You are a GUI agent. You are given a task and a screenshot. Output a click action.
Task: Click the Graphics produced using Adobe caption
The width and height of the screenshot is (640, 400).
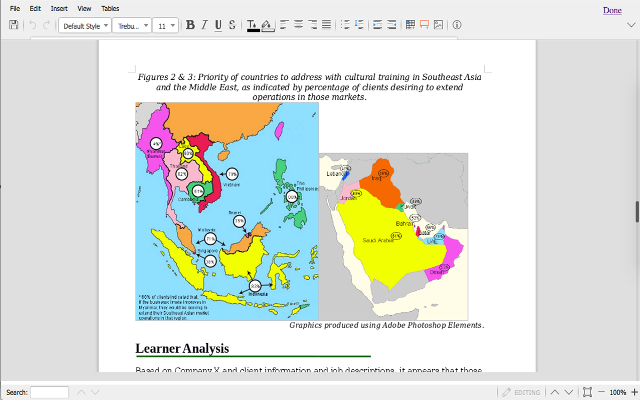click(x=387, y=325)
